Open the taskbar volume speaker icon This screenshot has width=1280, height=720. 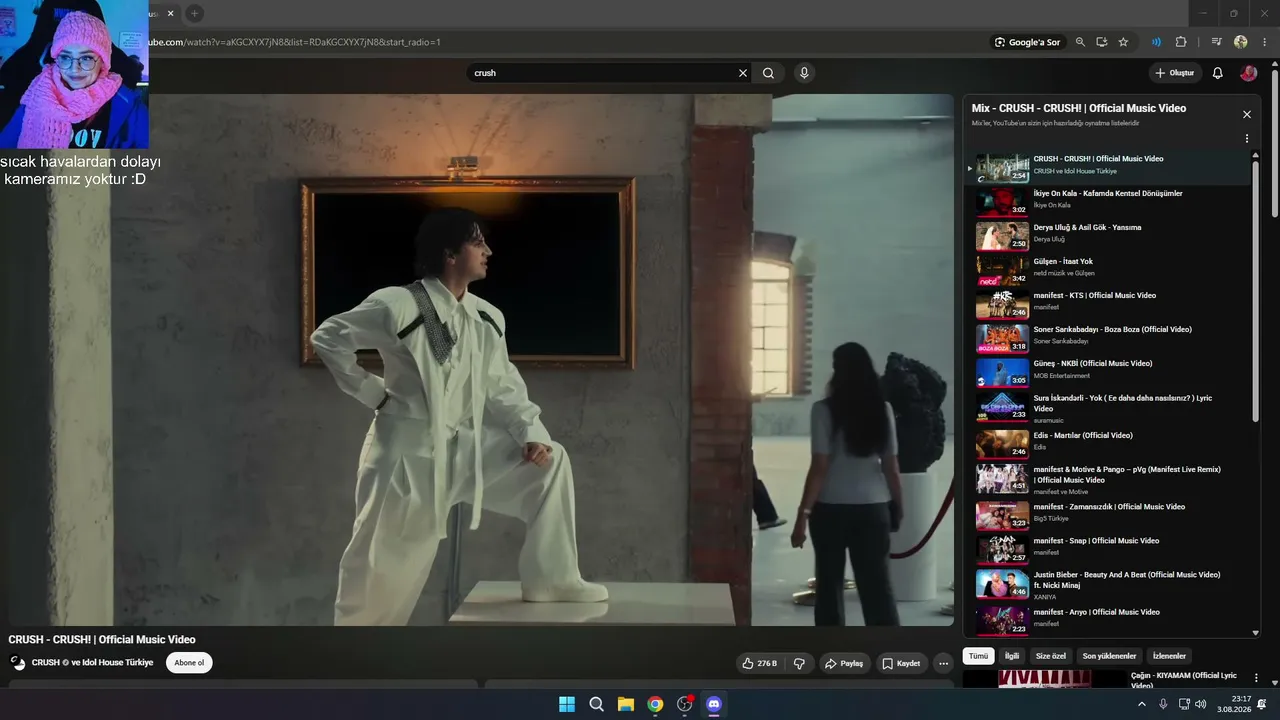(1200, 704)
